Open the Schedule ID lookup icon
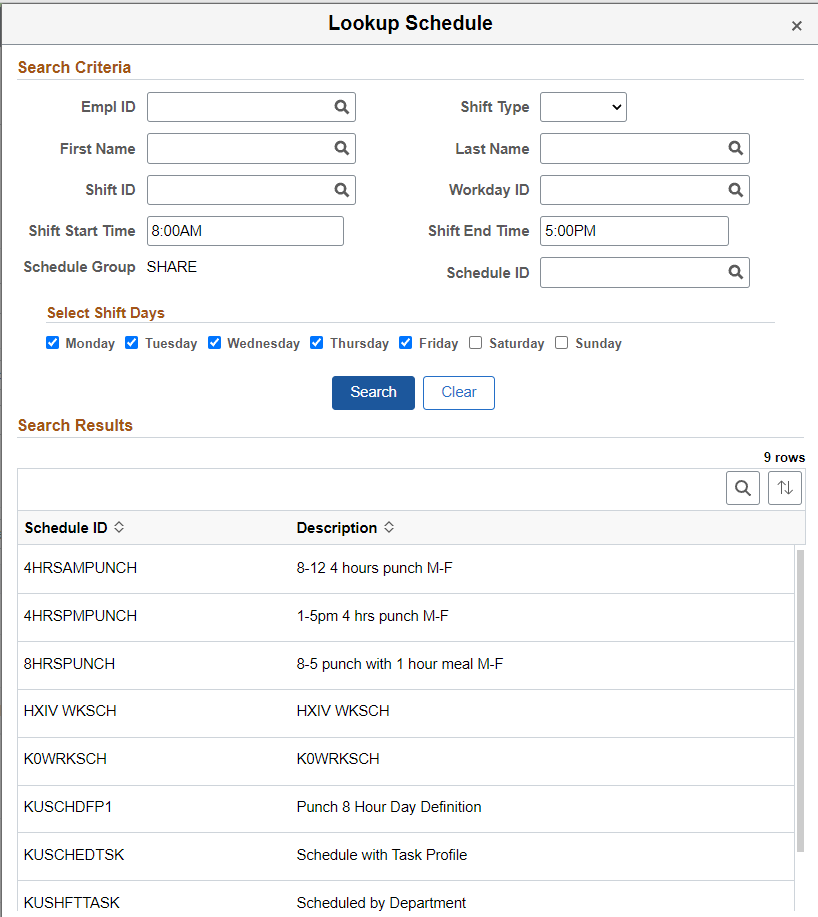818x917 pixels. (735, 272)
